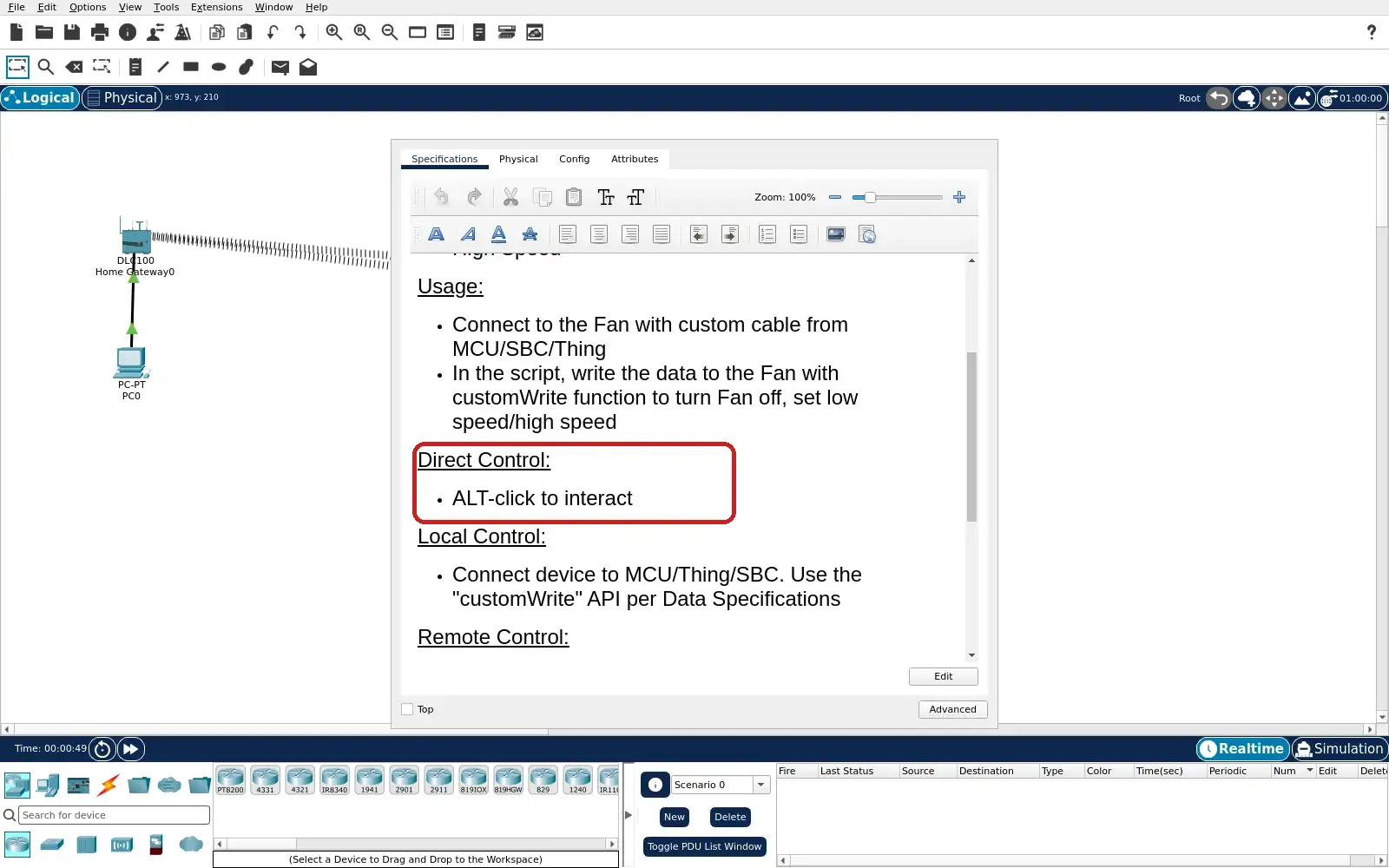Viewport: 1389px width, 868px height.
Task: Click the Advanced button
Action: [952, 709]
